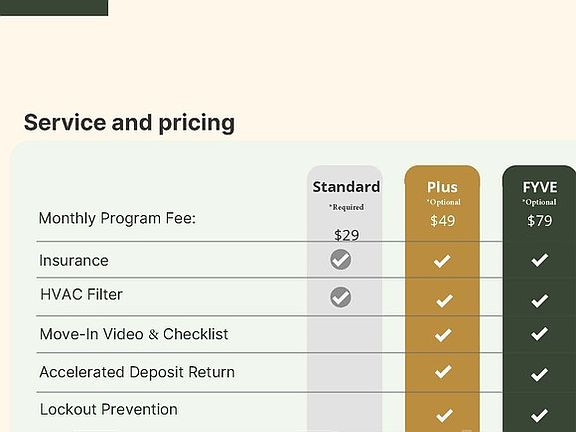
Task: Click Plus checkmark for Accelerated Deposit Return
Action: [443, 372]
